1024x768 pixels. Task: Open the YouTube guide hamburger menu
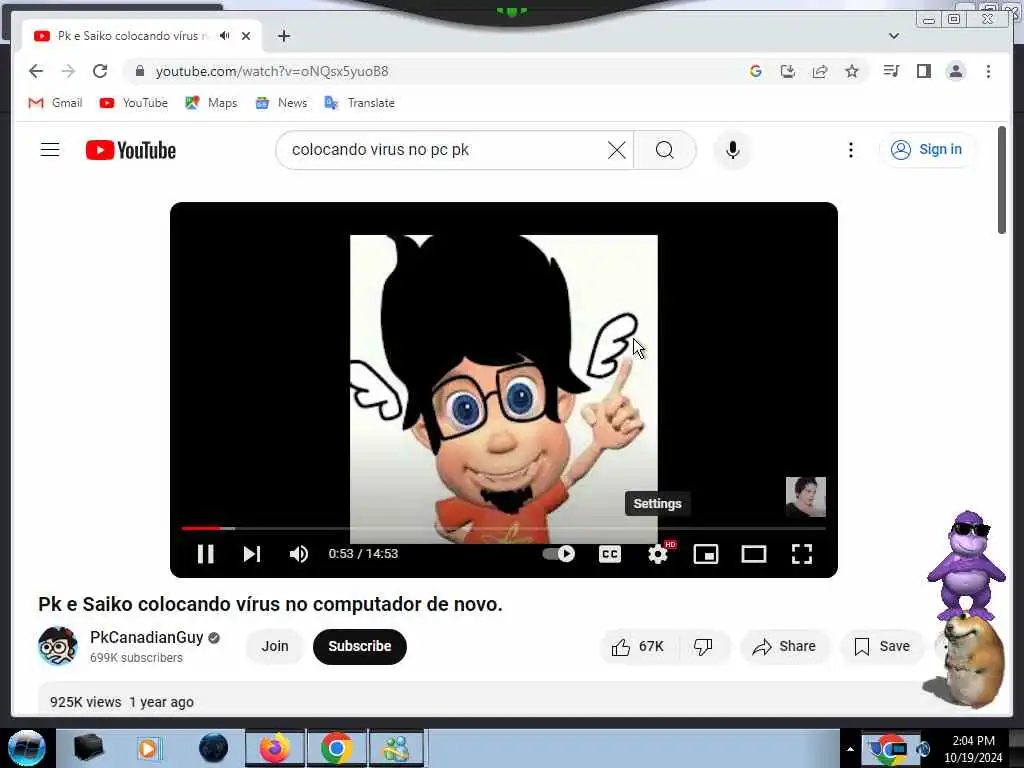pyautogui.click(x=50, y=150)
